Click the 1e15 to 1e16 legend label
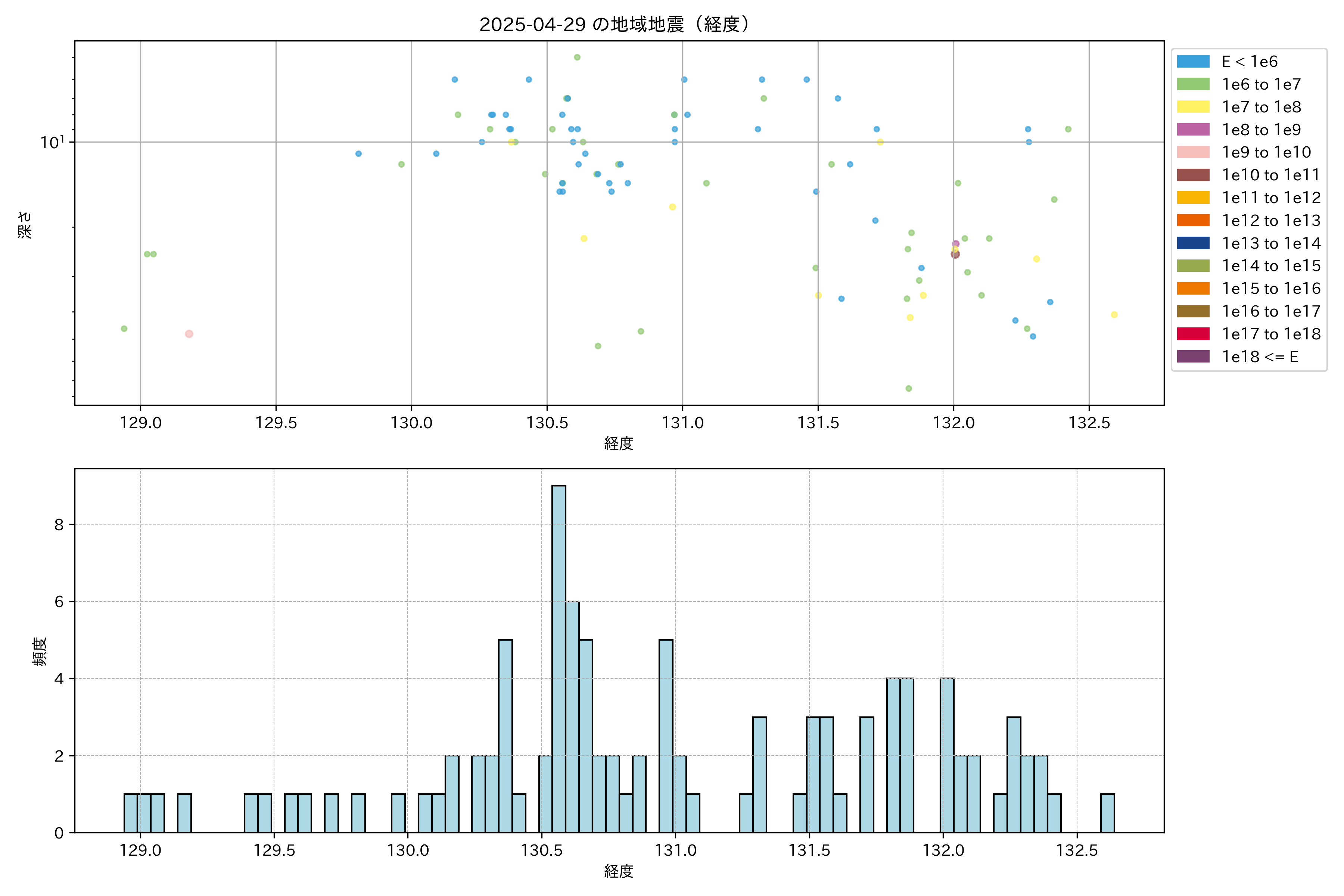Screen dimensions: 1344x896 [1270, 289]
